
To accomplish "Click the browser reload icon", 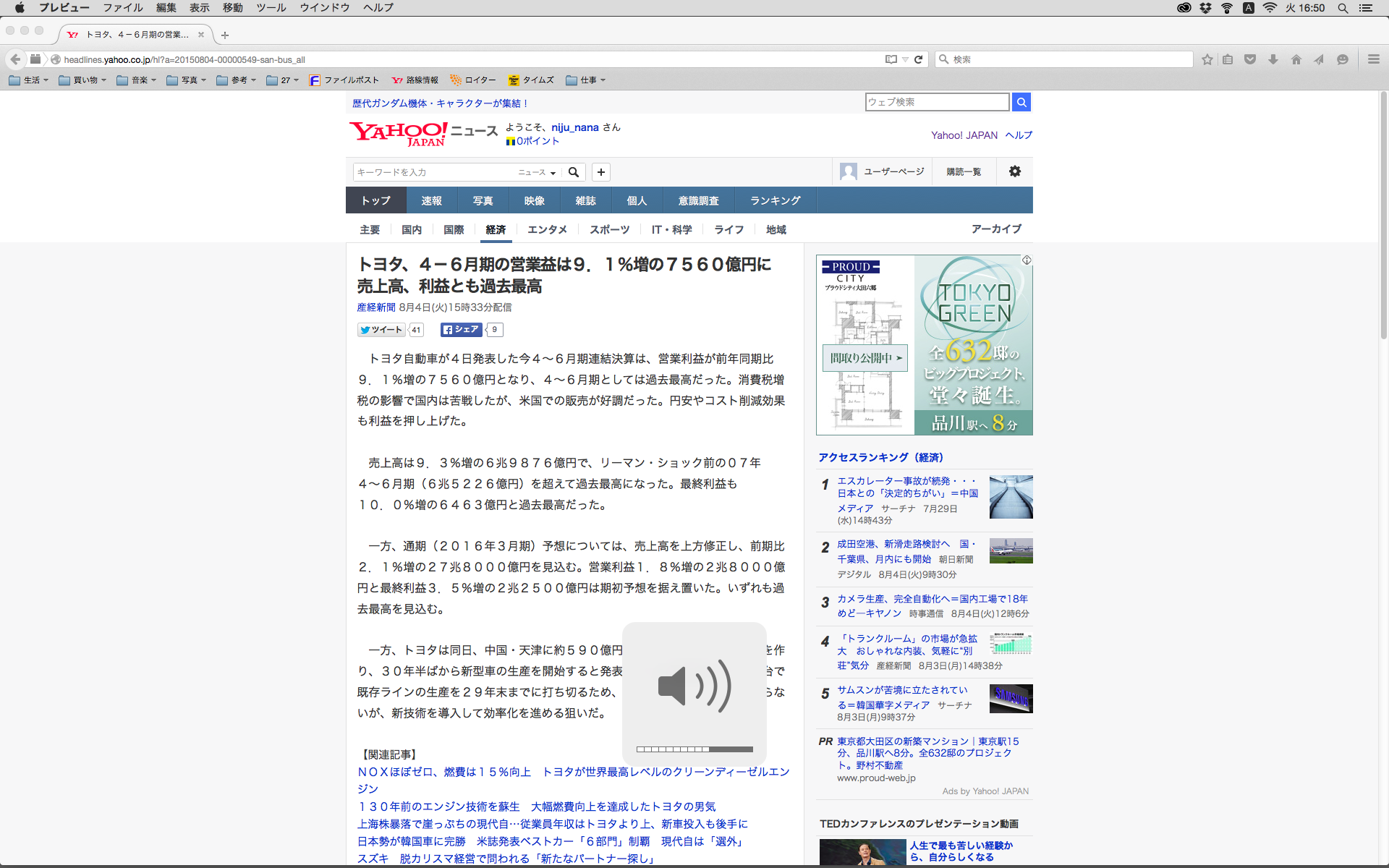I will click(918, 59).
